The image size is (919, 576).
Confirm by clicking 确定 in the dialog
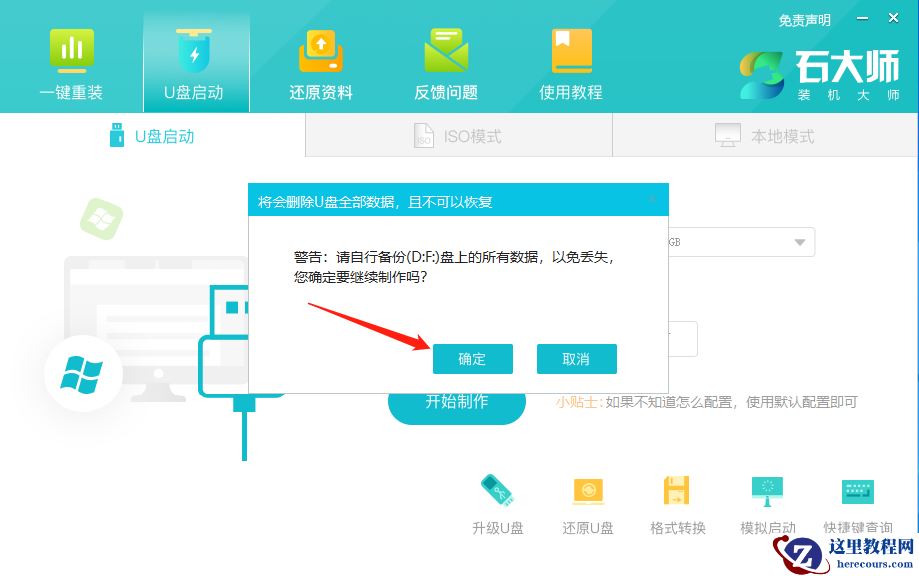point(472,359)
